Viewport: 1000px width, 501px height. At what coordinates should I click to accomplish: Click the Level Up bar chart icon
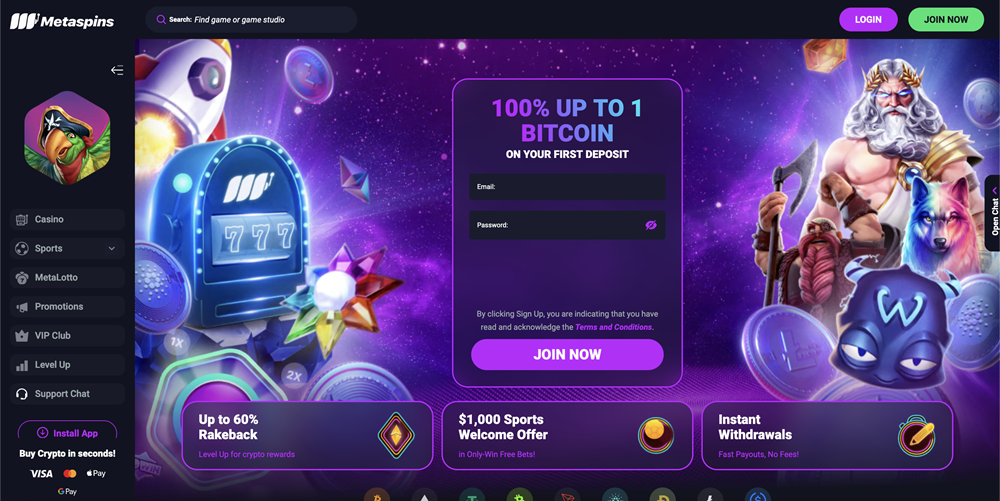[22, 365]
